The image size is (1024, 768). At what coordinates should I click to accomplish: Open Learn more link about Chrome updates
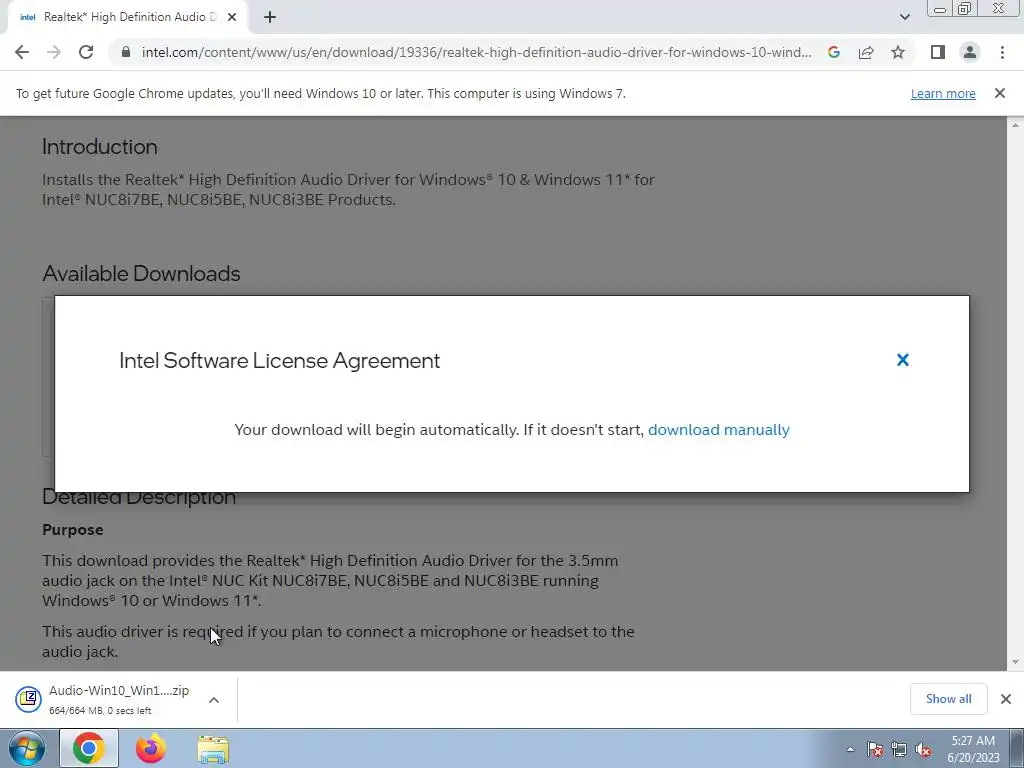pyautogui.click(x=943, y=93)
